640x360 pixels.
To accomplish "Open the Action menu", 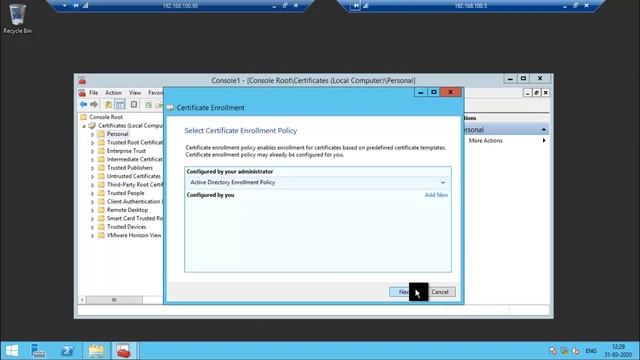I will coord(113,93).
